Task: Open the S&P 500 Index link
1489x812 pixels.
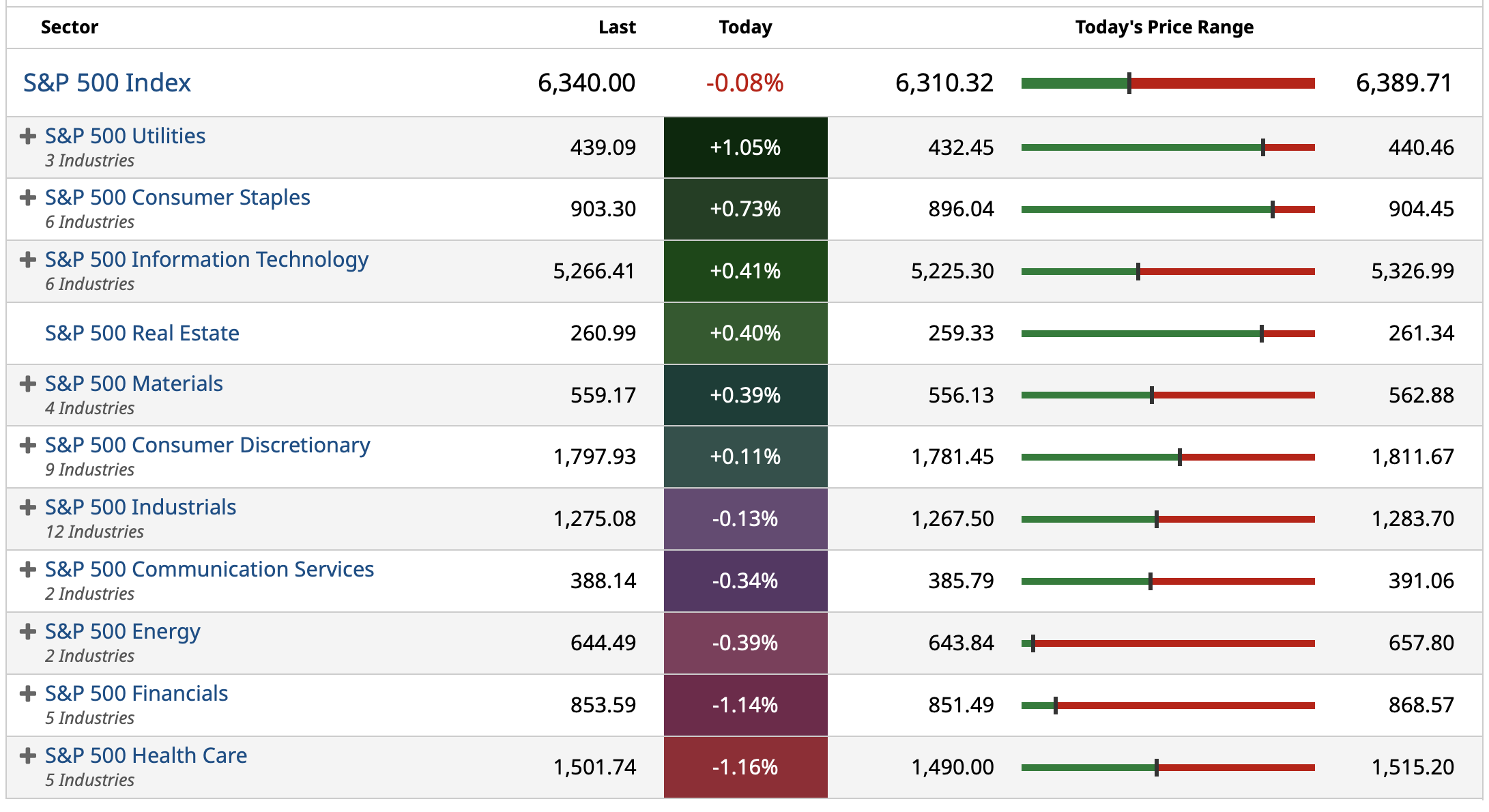Action: 107,83
